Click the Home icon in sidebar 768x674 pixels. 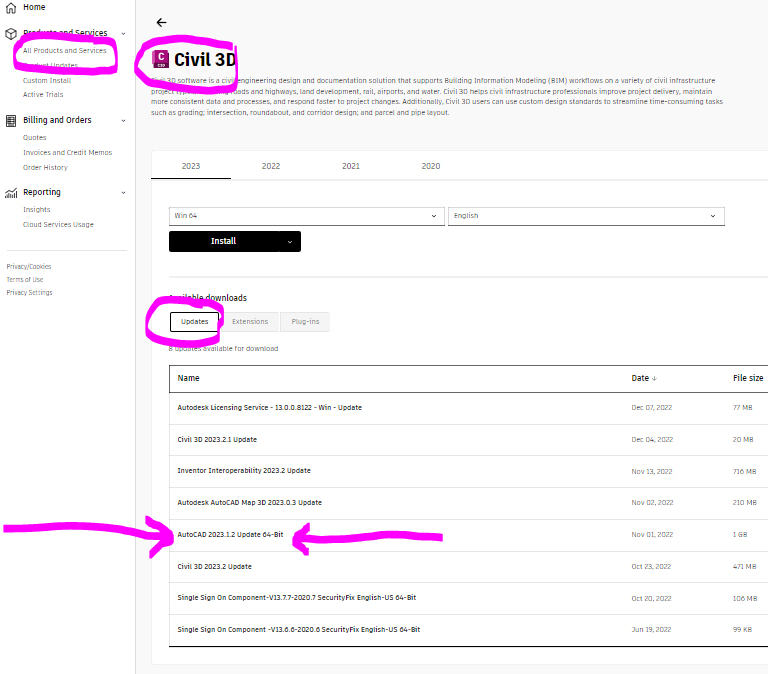point(11,7)
